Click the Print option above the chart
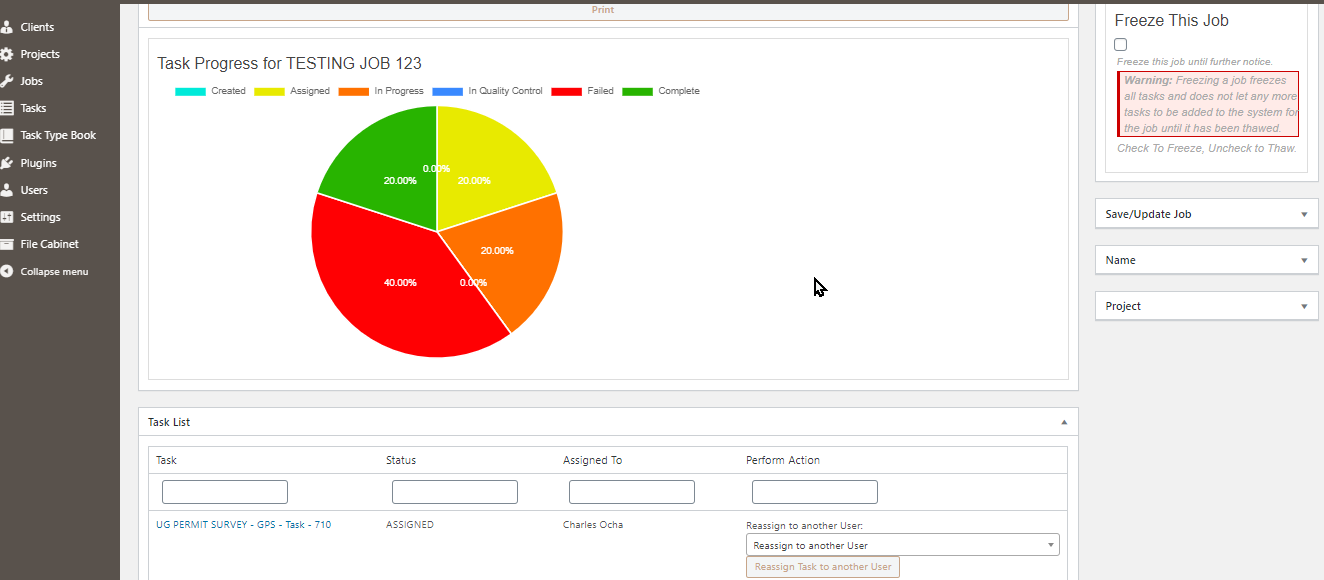 point(602,9)
